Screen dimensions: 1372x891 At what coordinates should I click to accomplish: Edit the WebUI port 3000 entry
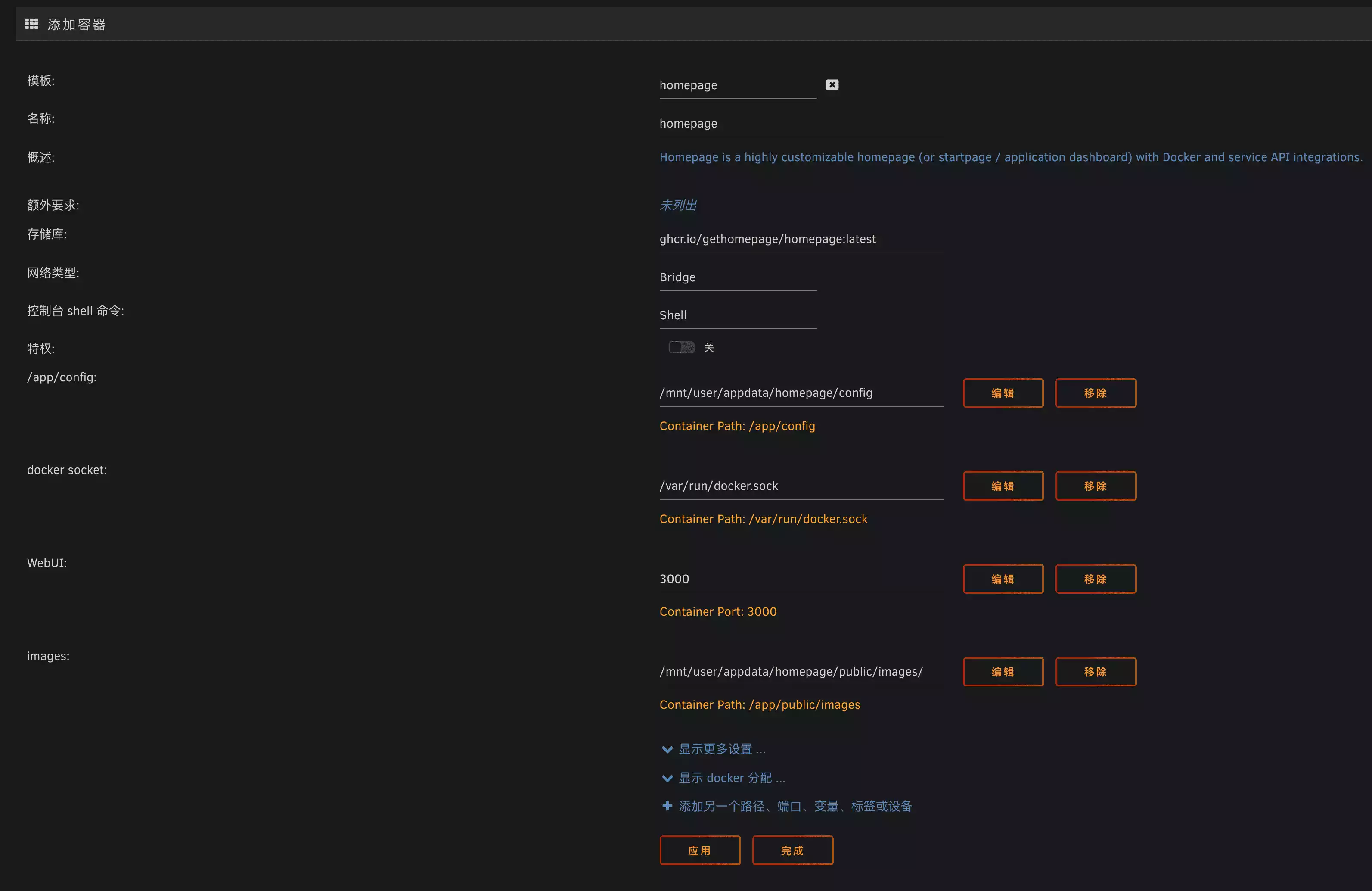[1003, 579]
